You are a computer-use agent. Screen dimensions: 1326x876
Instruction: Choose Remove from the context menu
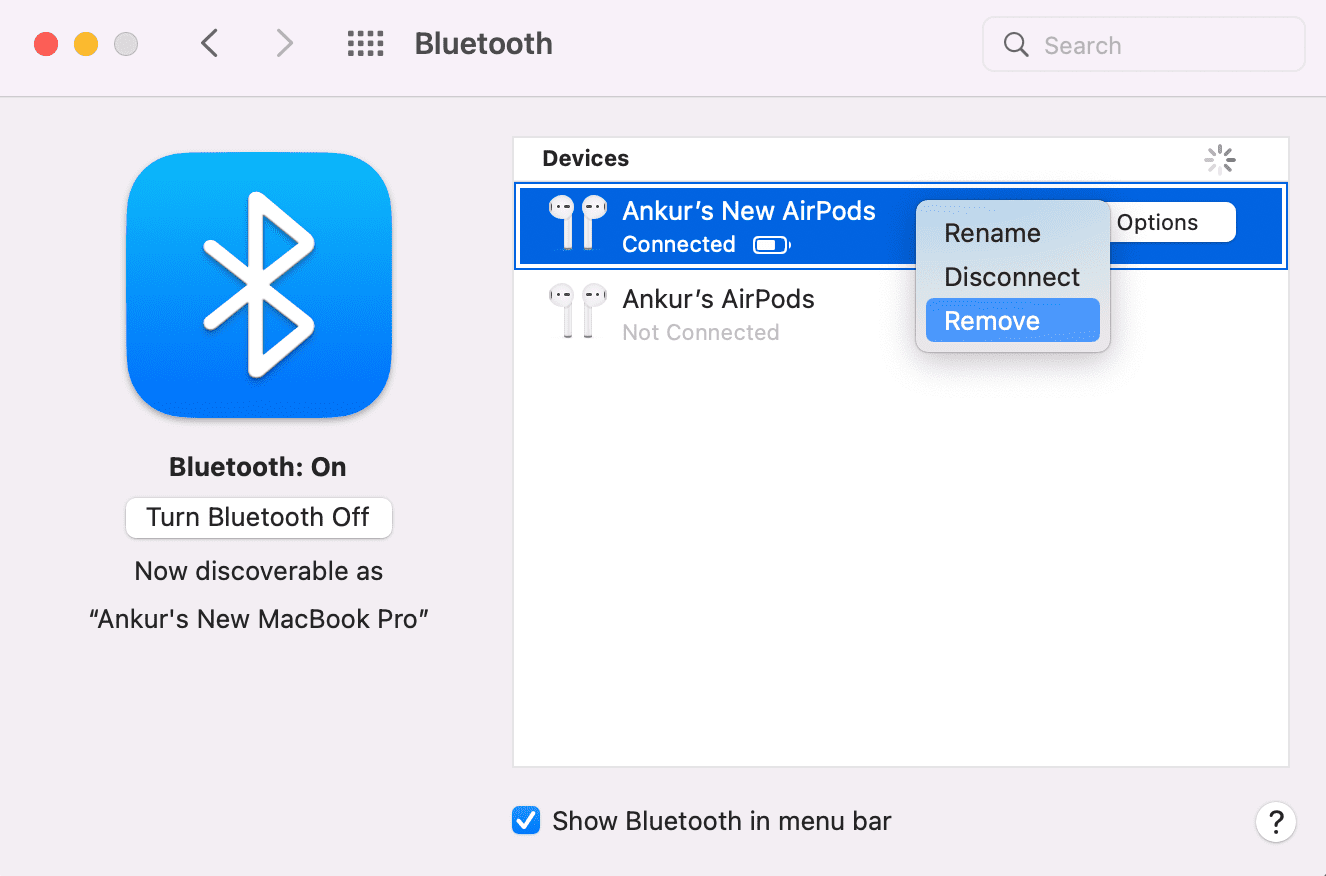tap(1012, 321)
